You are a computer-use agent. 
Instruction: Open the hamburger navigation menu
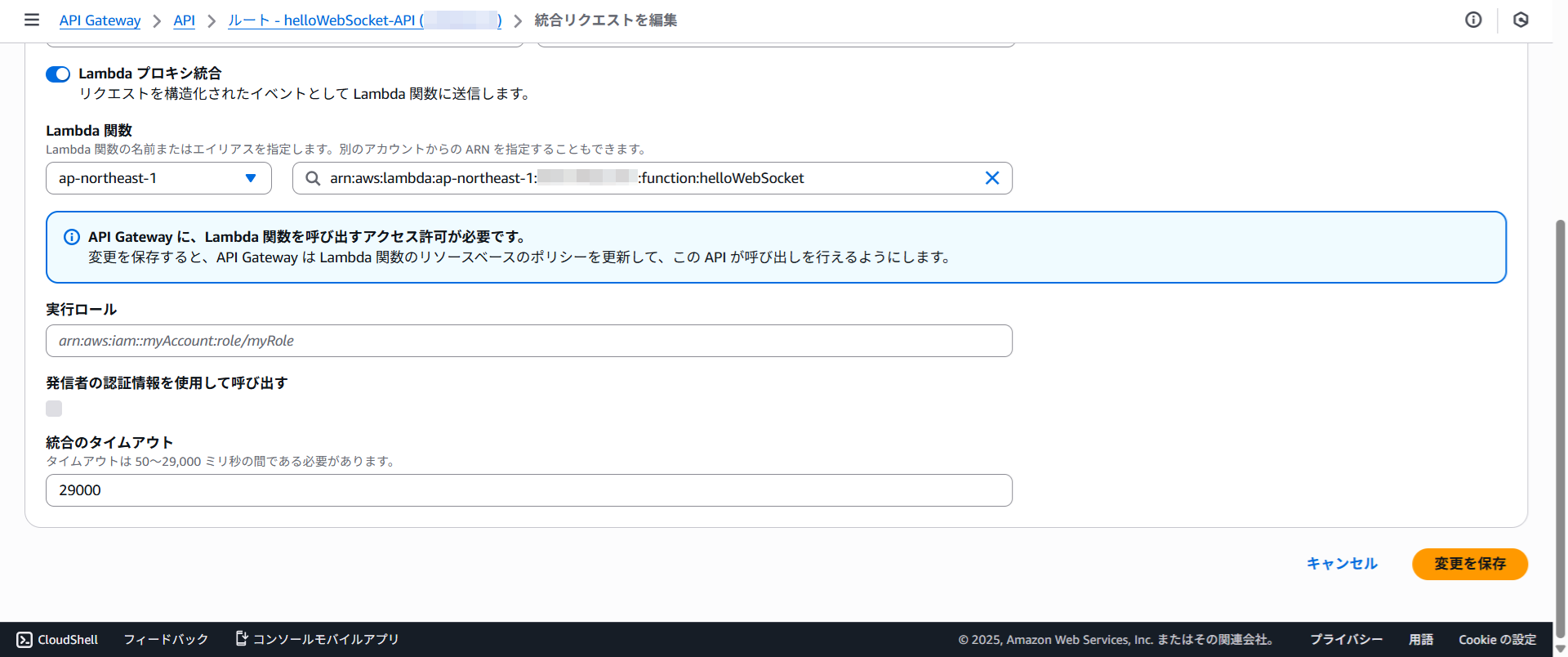32,20
